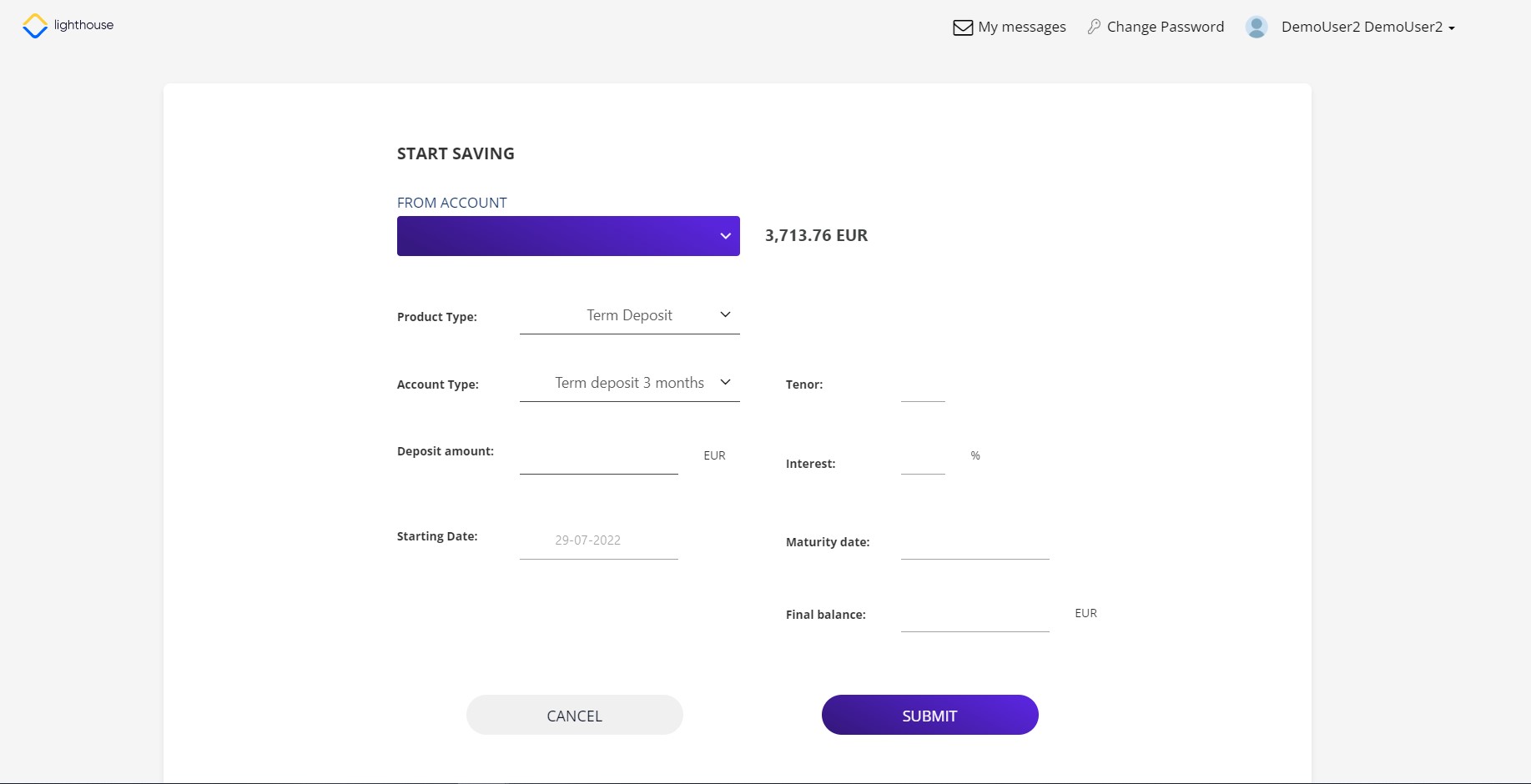This screenshot has height=784, width=1531.
Task: Click the Final balance field
Action: [x=975, y=616]
